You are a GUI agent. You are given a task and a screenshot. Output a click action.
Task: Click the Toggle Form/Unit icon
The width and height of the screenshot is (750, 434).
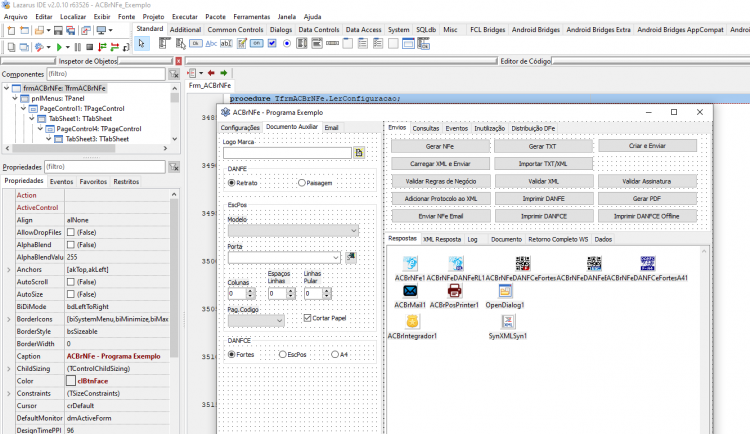(86, 31)
